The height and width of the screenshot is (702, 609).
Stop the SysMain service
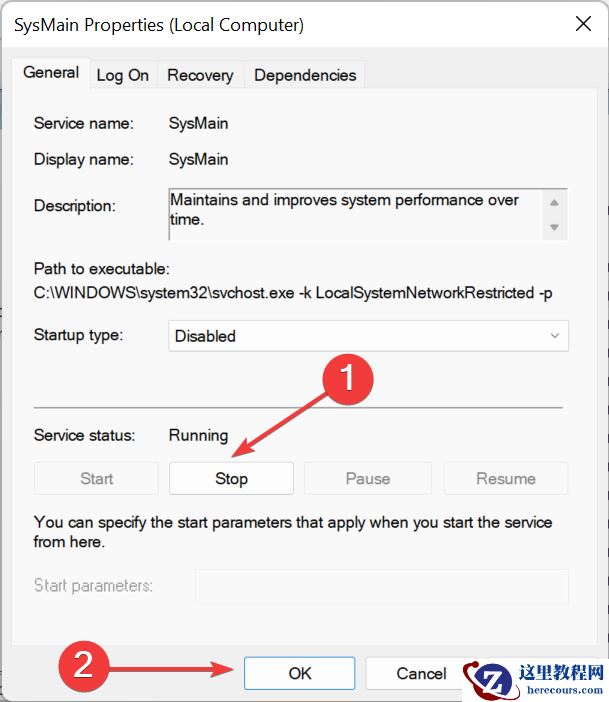[x=231, y=479]
